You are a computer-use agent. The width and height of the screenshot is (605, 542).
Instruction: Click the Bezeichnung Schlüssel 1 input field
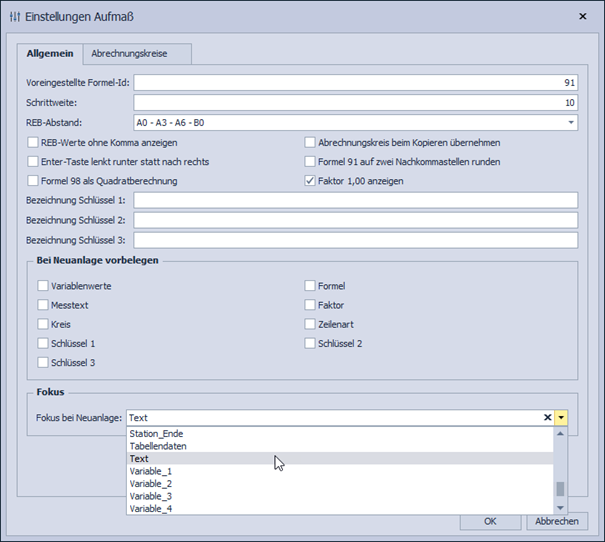[355, 201]
